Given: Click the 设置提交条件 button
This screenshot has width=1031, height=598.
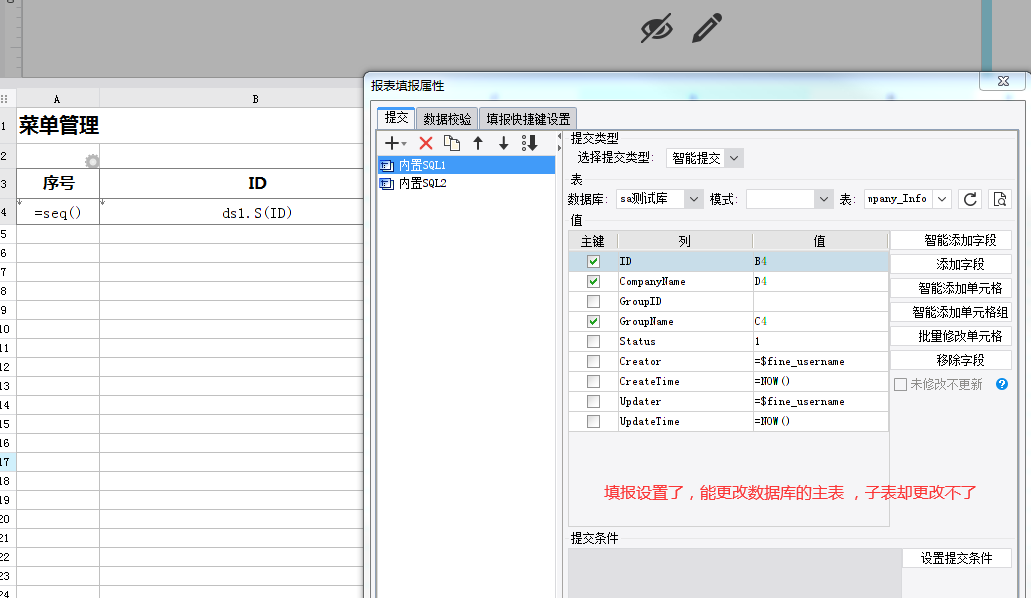Looking at the screenshot, I should click(957, 559).
